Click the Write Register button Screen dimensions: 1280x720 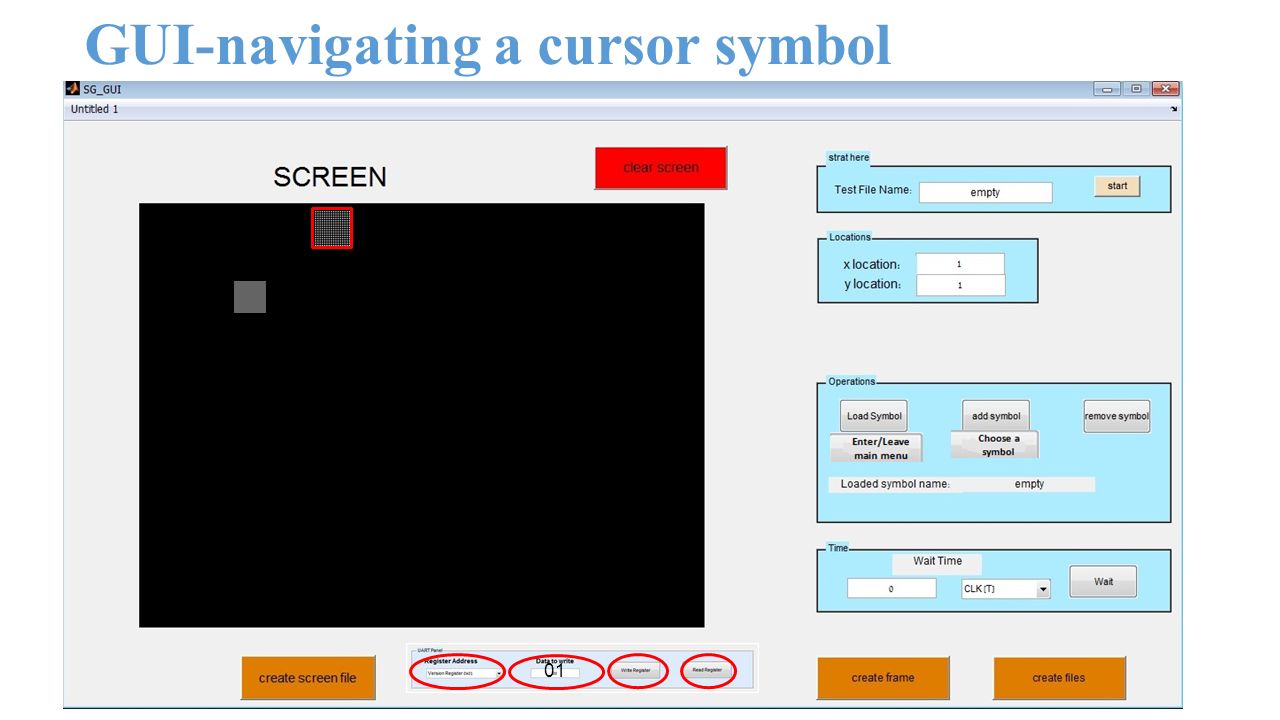point(635,670)
